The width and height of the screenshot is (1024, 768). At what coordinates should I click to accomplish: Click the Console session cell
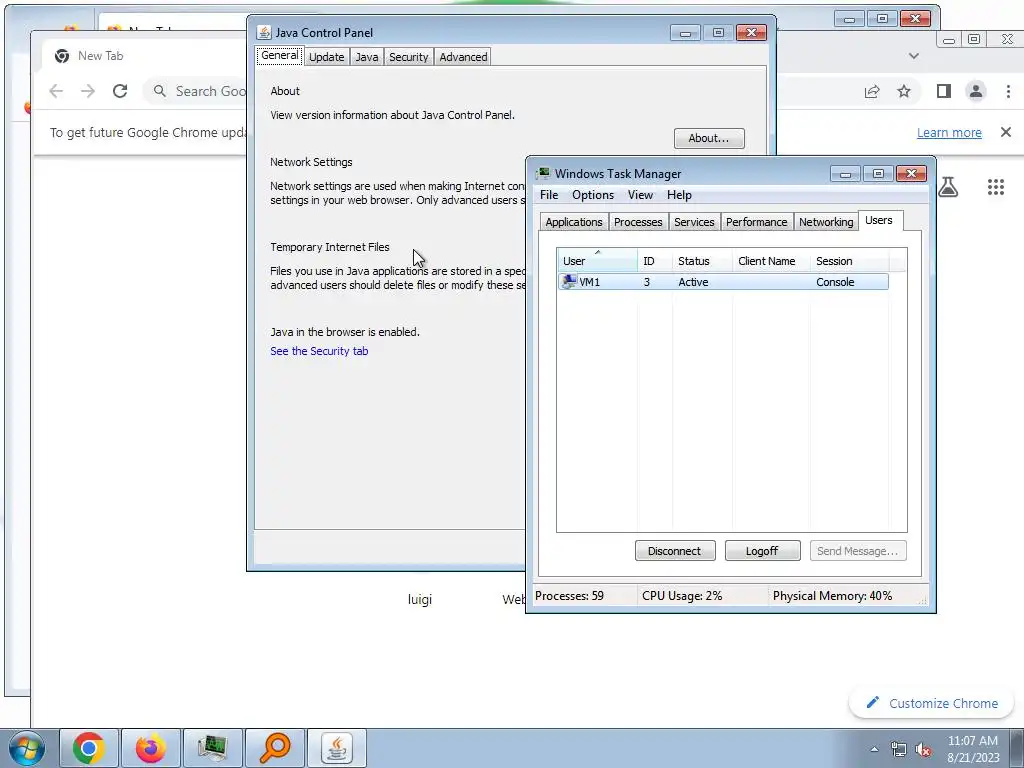pos(835,282)
